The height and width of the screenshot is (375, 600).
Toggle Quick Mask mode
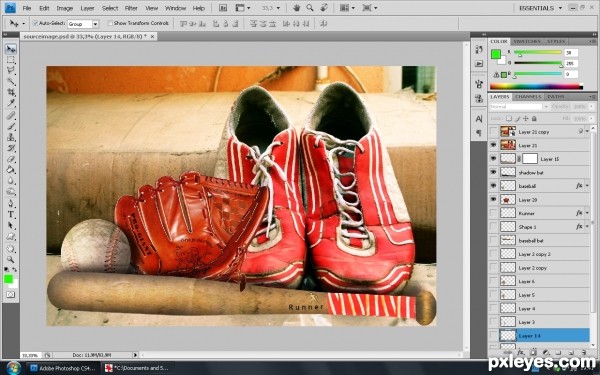(11, 294)
